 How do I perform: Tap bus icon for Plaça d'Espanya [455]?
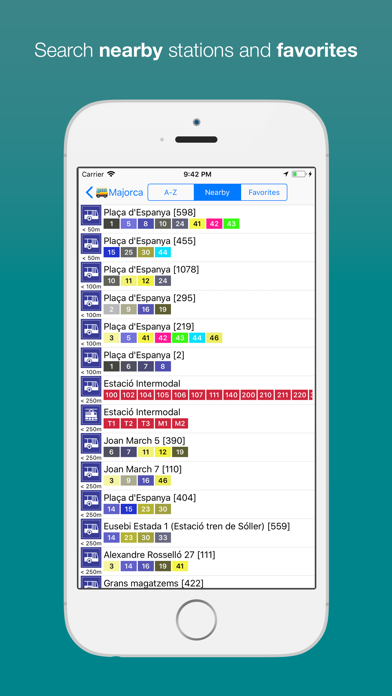point(91,244)
